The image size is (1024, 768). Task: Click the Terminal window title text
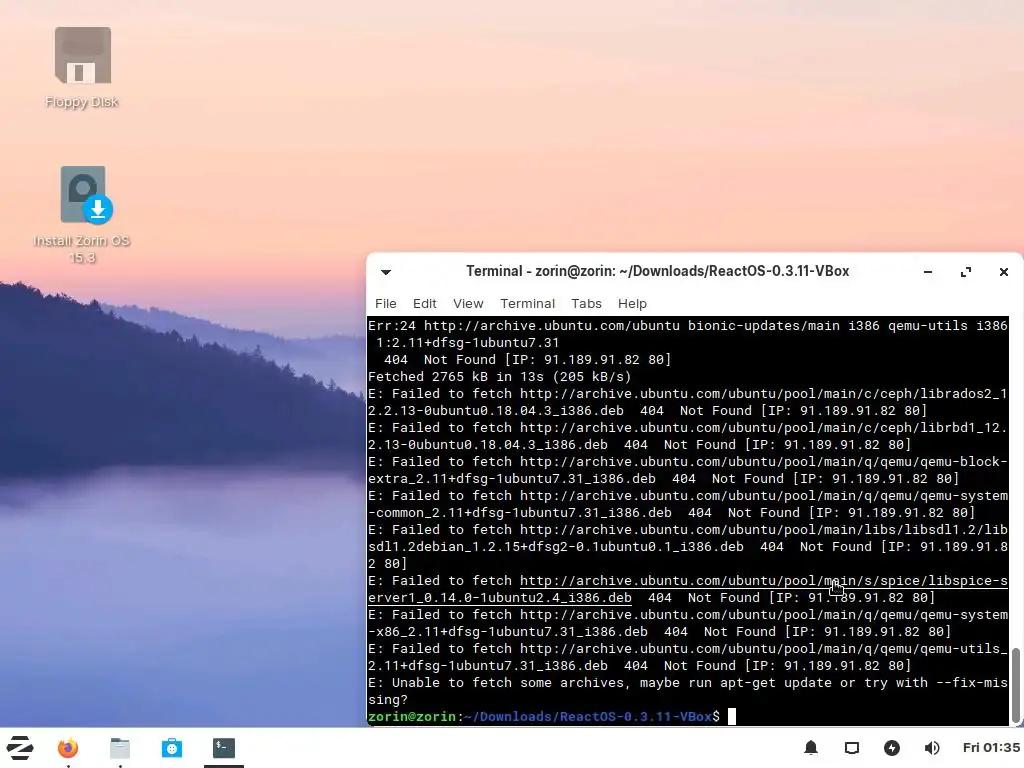click(657, 271)
